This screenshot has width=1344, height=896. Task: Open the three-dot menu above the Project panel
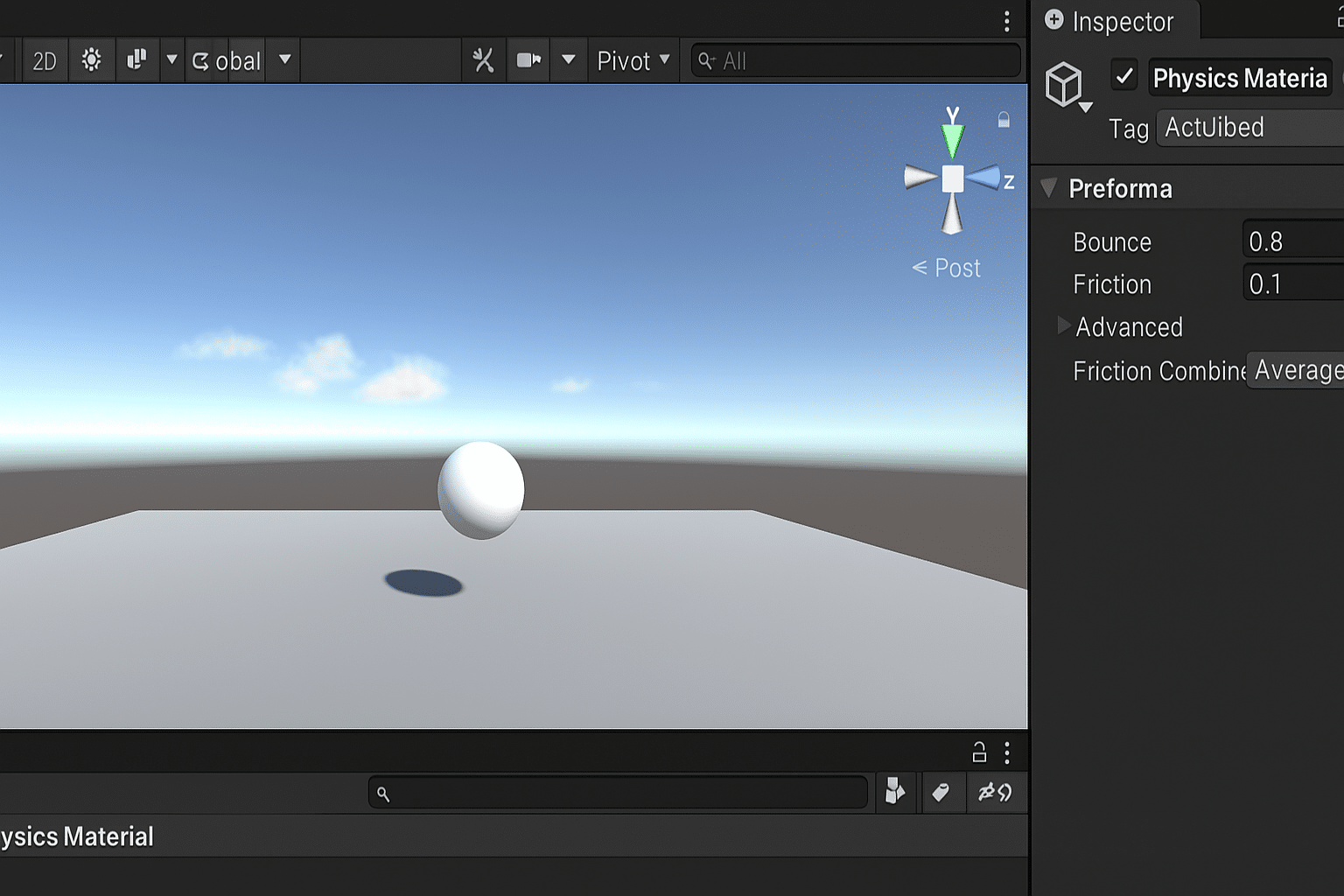[1005, 752]
